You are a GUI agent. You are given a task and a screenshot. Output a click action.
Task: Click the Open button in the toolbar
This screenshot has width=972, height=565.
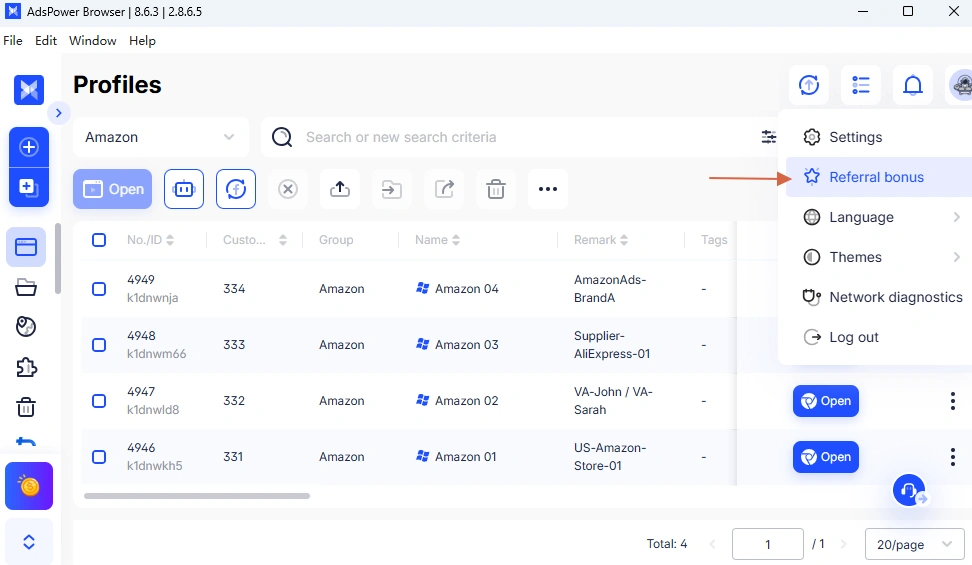click(x=112, y=189)
